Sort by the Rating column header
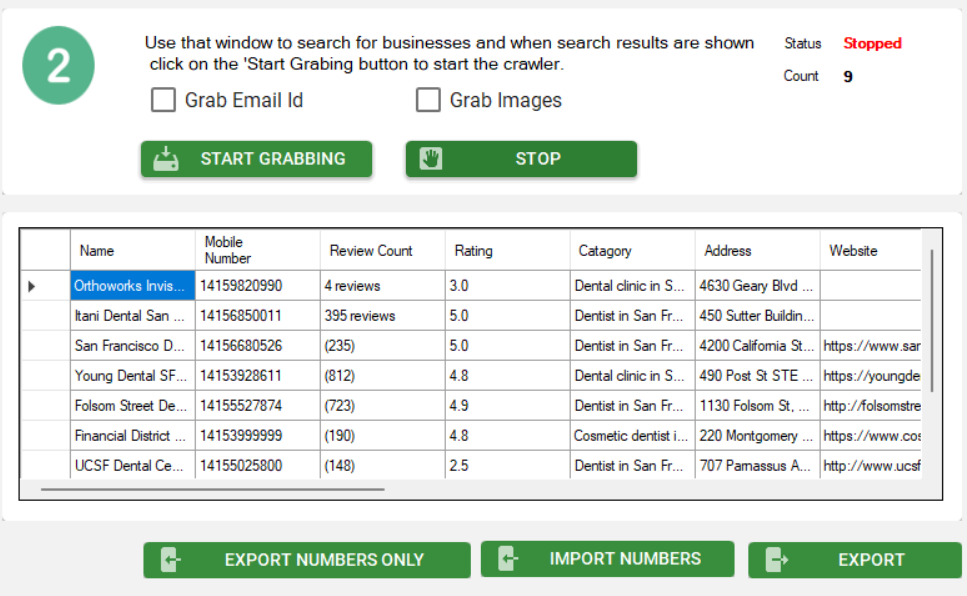 tap(508, 250)
